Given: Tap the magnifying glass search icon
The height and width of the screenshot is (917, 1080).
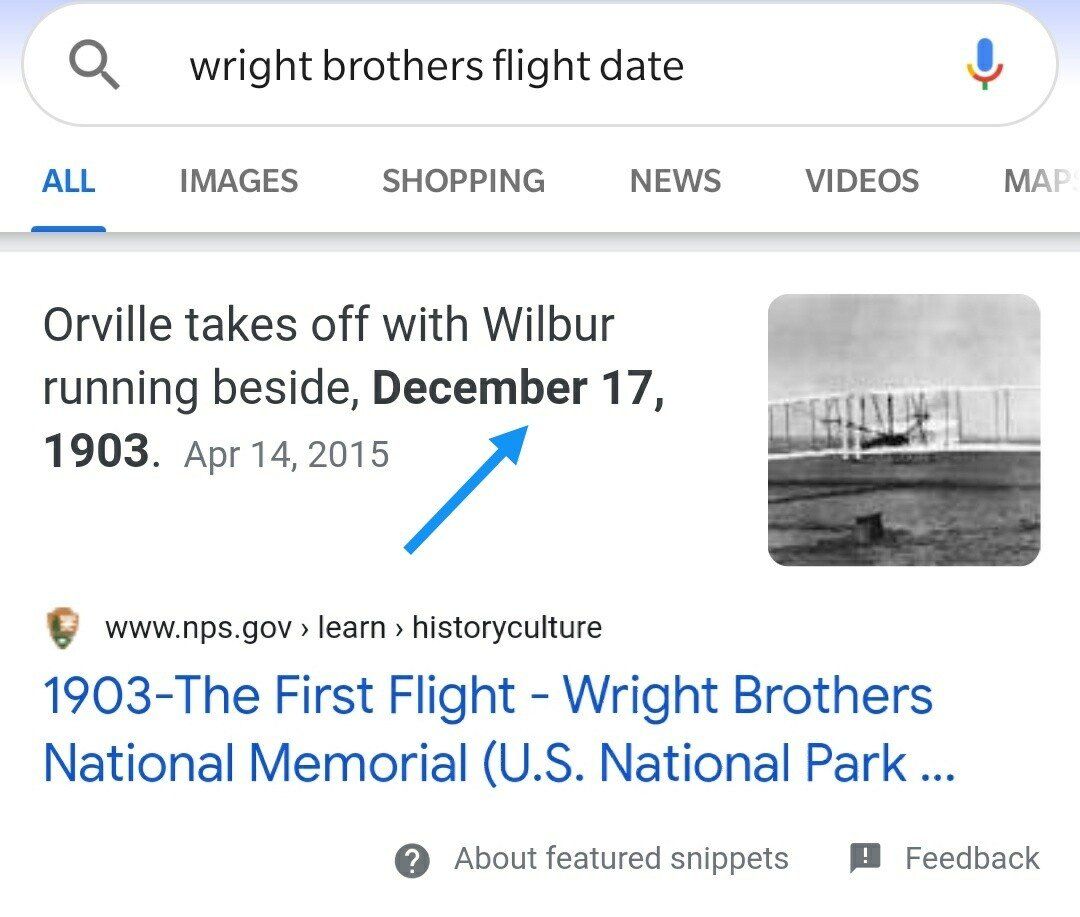Looking at the screenshot, I should tap(94, 67).
